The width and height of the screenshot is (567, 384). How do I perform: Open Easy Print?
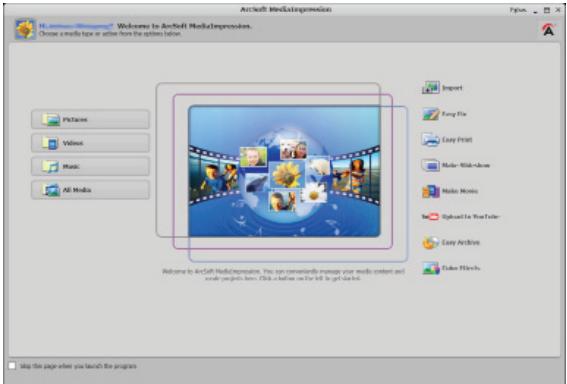click(x=447, y=140)
